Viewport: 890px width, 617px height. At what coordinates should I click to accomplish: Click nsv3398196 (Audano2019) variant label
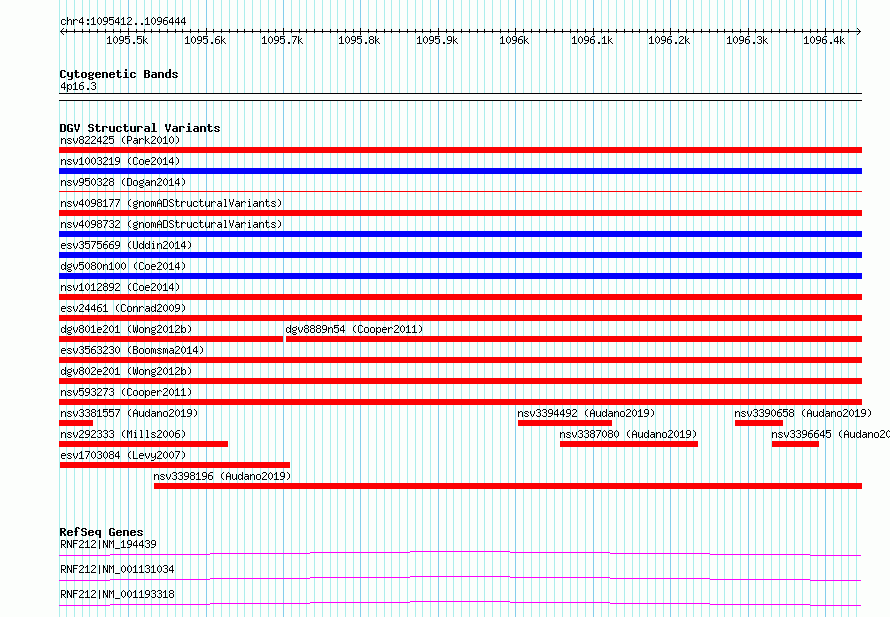(x=222, y=476)
